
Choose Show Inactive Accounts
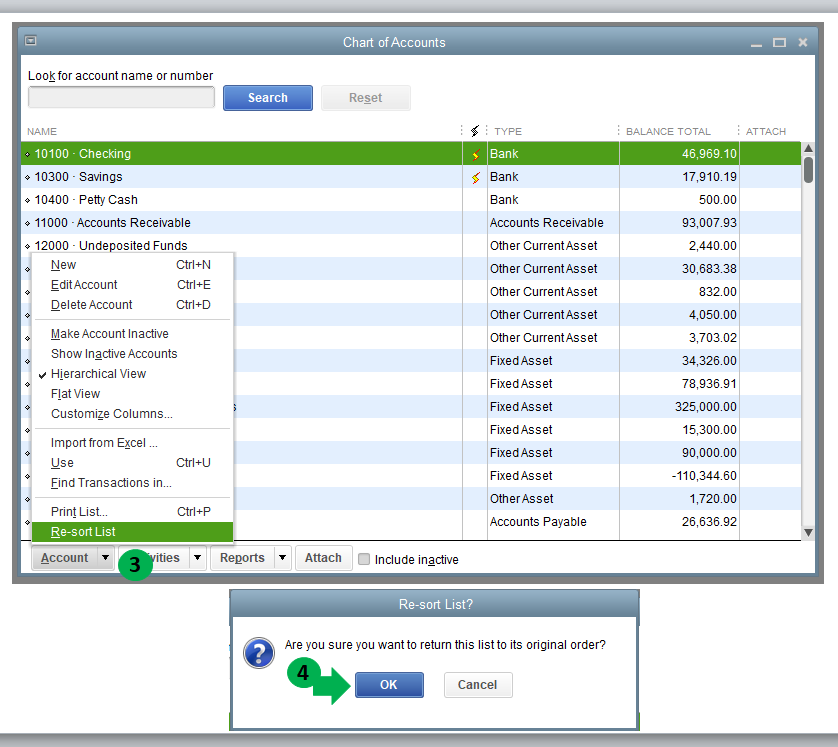pos(133,354)
